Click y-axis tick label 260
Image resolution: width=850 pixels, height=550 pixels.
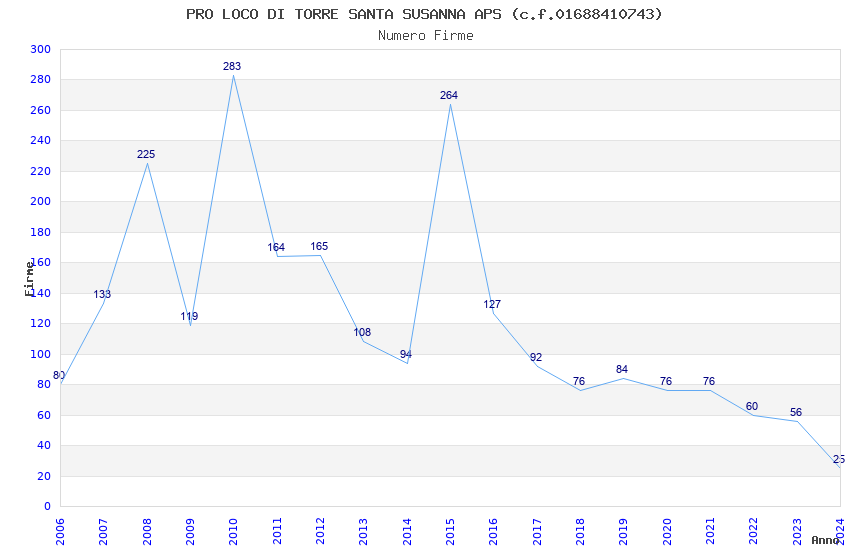coord(41,110)
